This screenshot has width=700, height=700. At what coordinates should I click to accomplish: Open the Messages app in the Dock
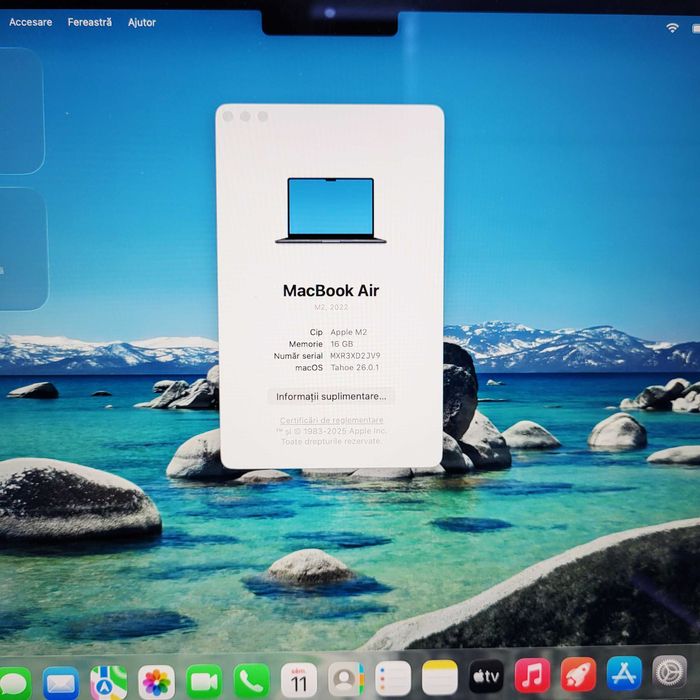(x=14, y=683)
